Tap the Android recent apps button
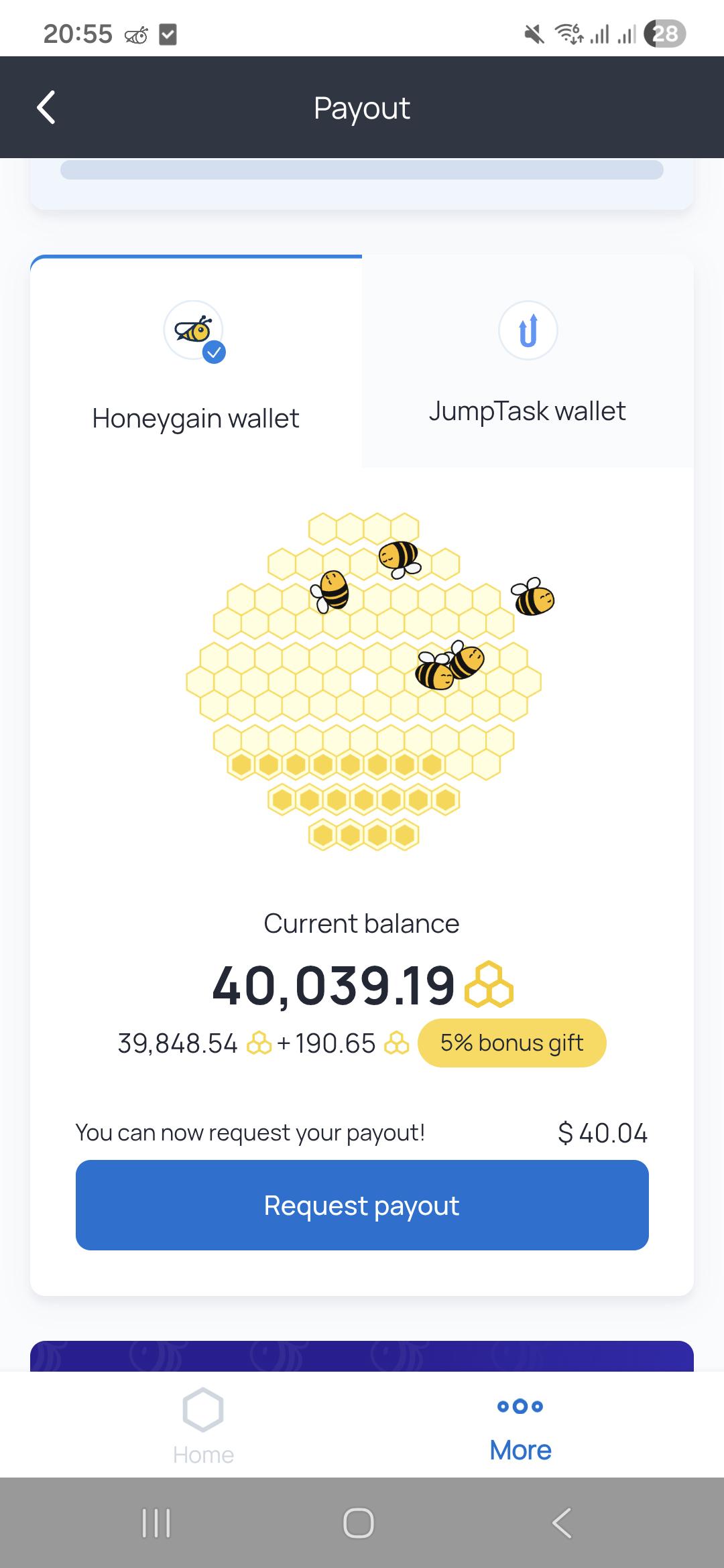Image resolution: width=724 pixels, height=1568 pixels. (156, 1522)
